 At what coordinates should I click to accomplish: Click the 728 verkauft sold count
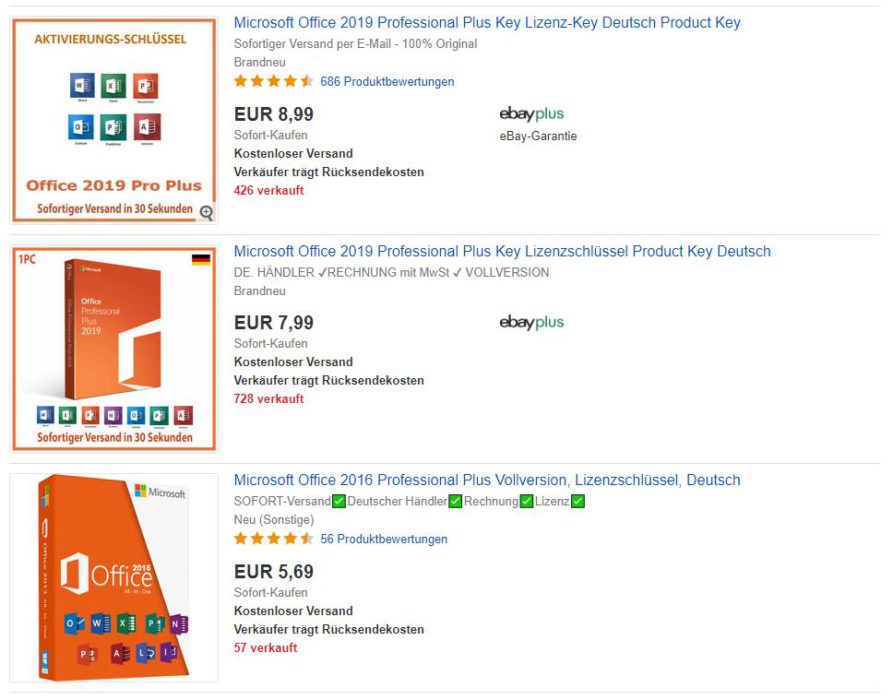point(268,399)
